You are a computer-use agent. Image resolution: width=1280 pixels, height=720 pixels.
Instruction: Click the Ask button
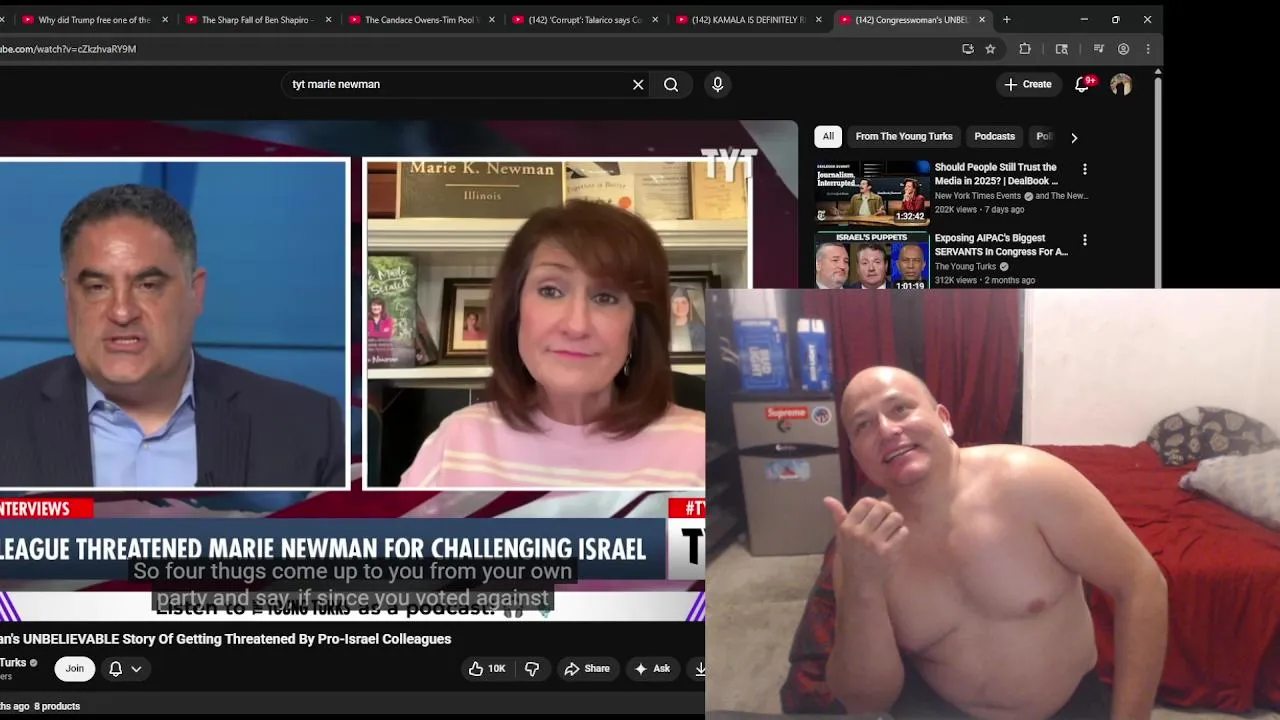tap(651, 669)
